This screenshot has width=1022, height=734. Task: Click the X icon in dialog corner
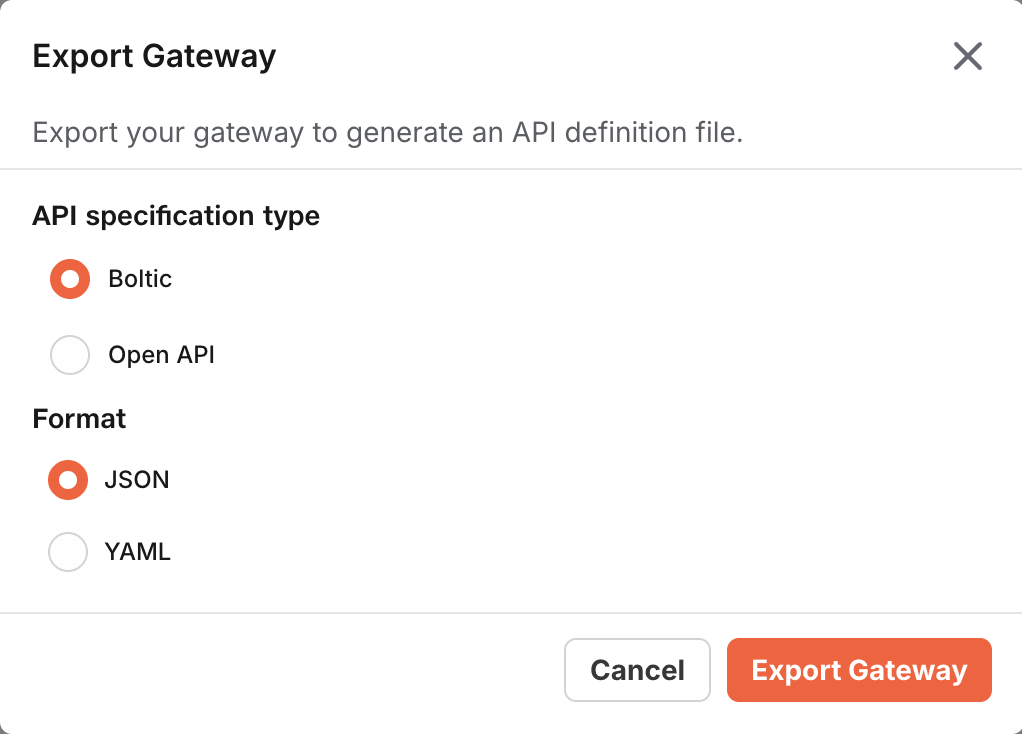pos(967,57)
